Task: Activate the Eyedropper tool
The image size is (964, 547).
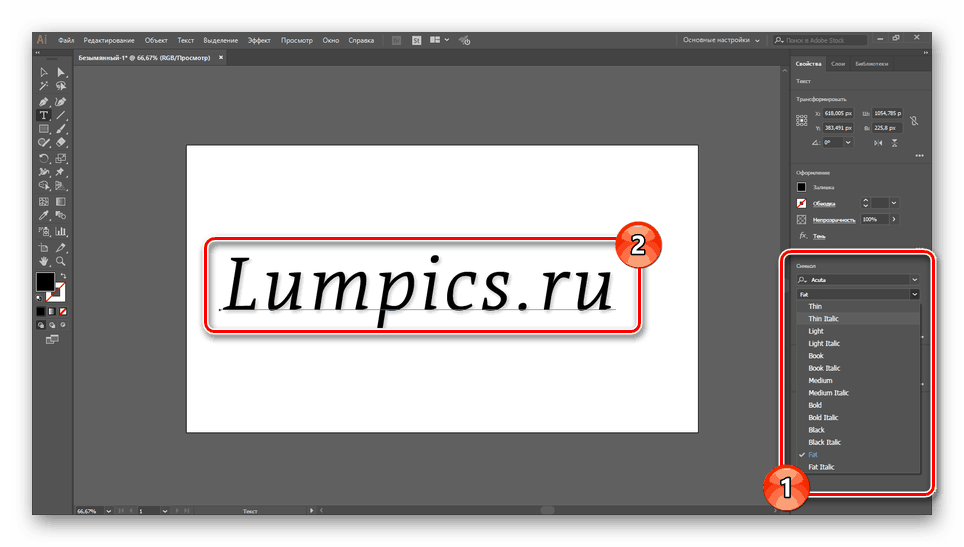Action: [44, 215]
